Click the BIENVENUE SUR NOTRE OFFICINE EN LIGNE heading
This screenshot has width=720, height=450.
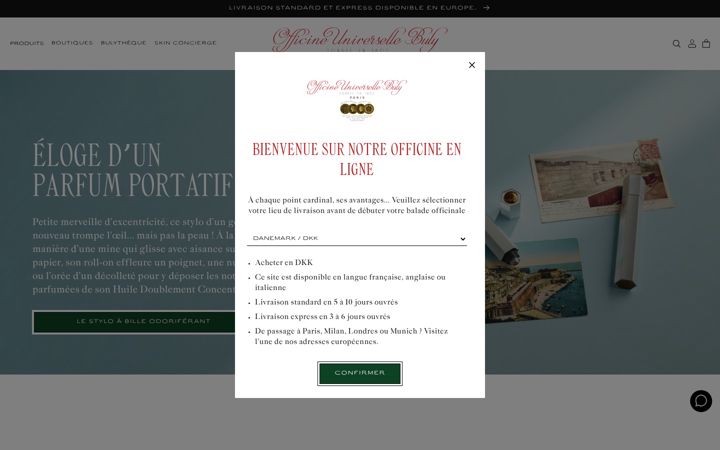point(357,159)
